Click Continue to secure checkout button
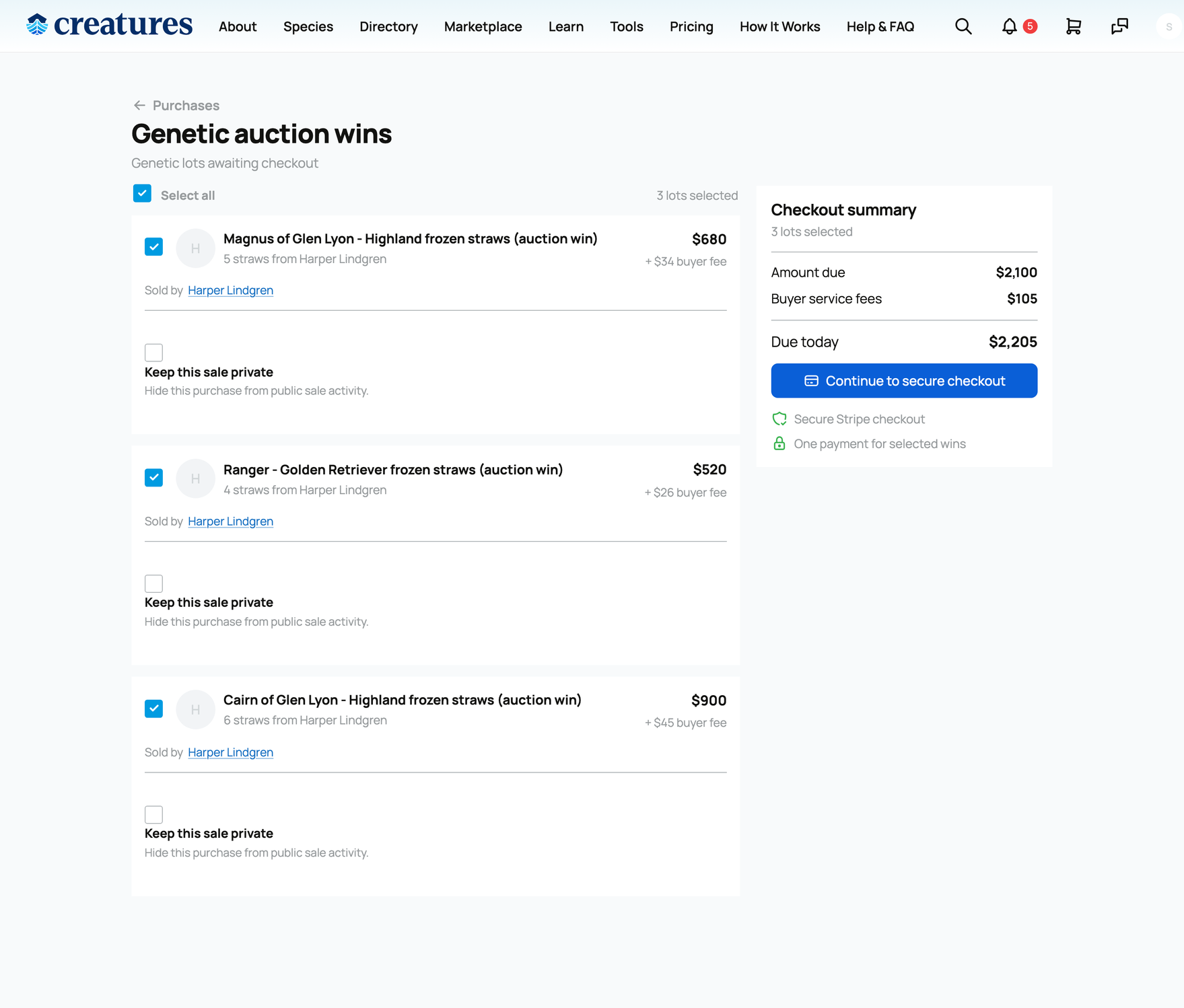Viewport: 1184px width, 1008px height. pyautogui.click(x=904, y=381)
